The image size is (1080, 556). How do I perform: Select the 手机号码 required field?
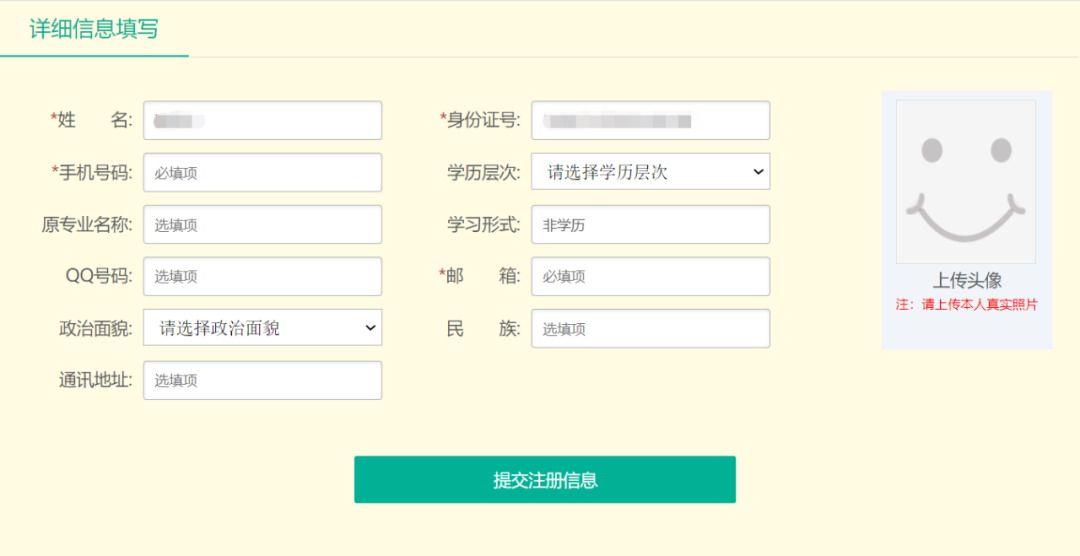(x=262, y=172)
